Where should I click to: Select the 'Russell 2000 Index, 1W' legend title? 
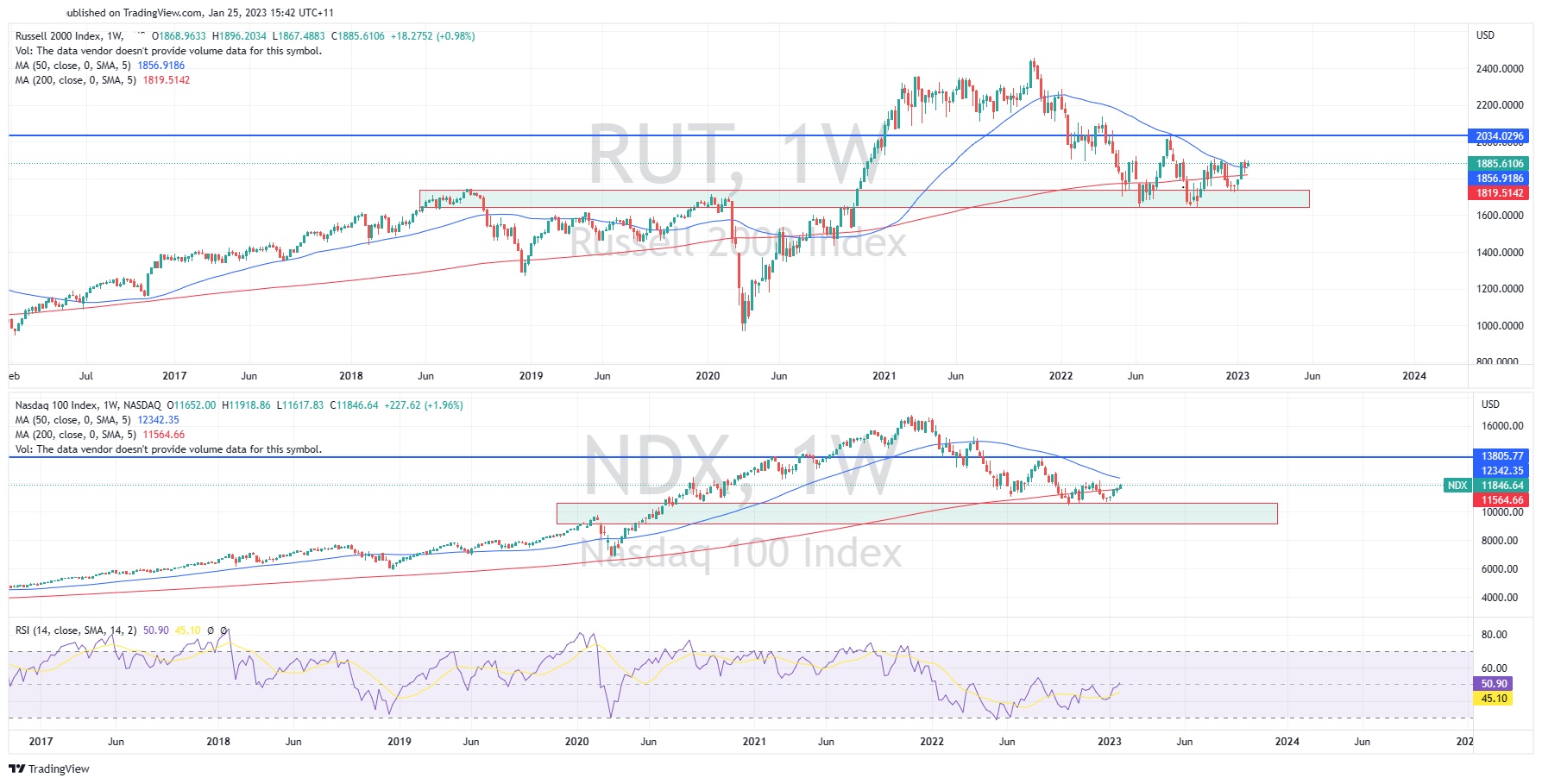tap(70, 36)
